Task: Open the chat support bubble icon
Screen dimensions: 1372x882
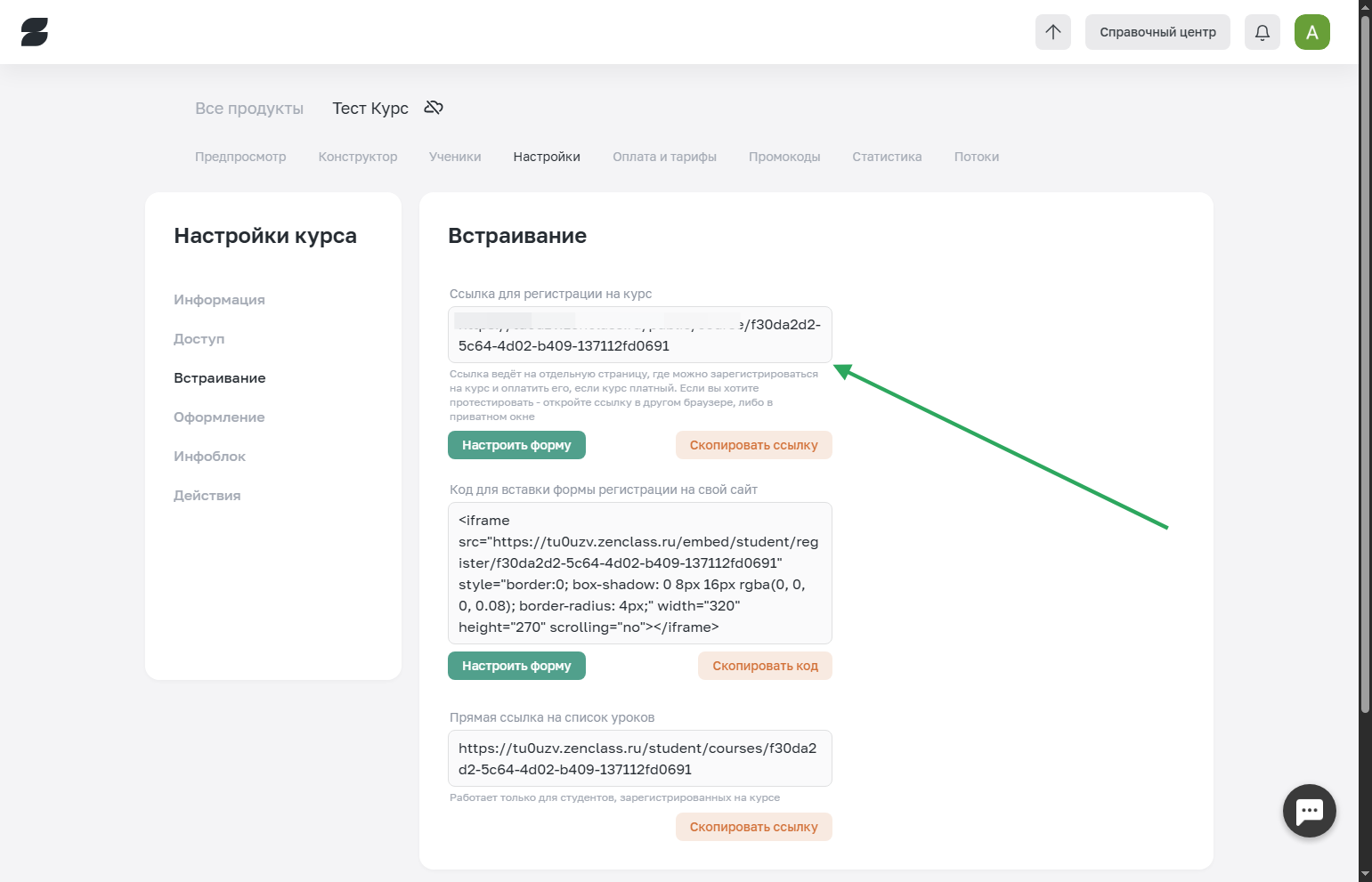Action: 1310,811
